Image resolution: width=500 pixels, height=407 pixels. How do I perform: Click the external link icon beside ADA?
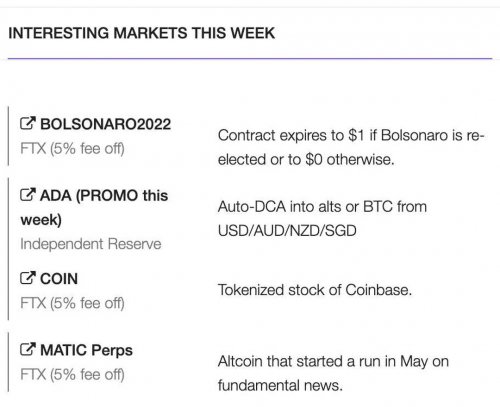27,195
